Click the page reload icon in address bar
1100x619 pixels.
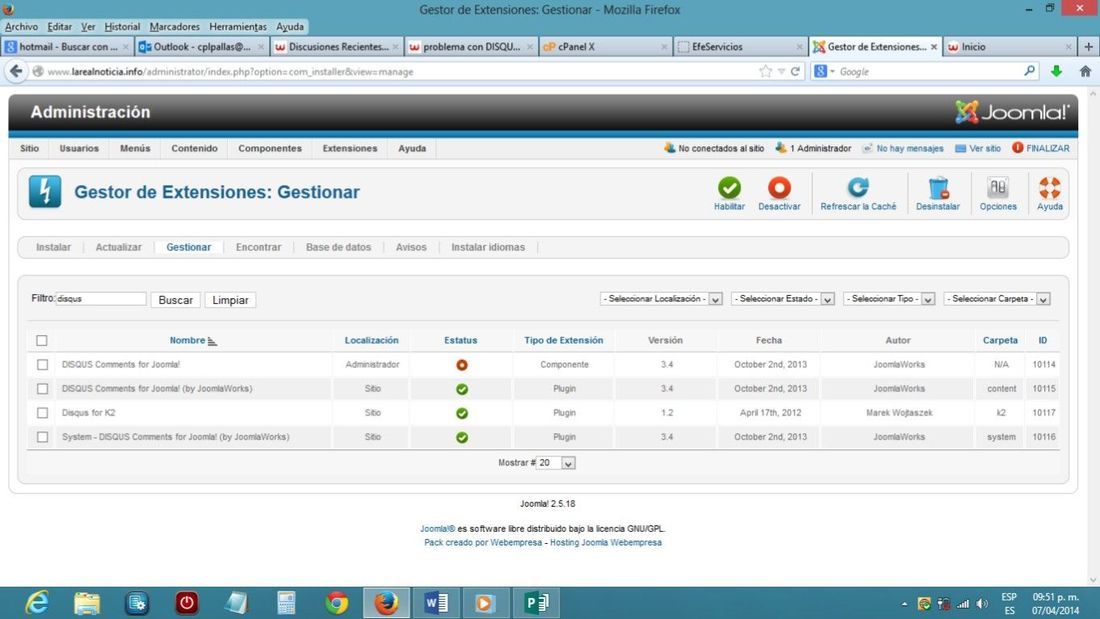[796, 72]
